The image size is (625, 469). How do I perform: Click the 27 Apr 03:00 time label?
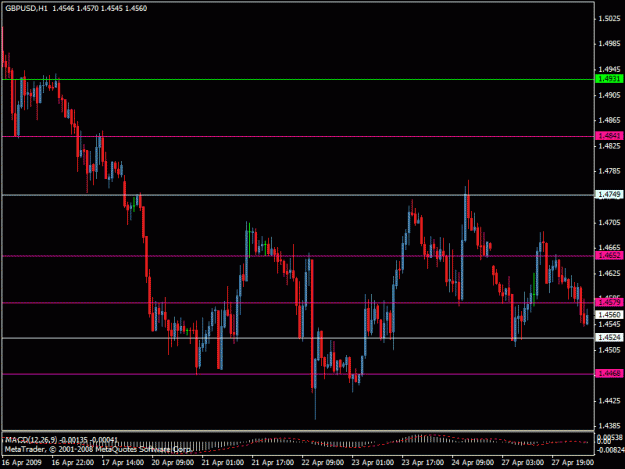click(523, 463)
